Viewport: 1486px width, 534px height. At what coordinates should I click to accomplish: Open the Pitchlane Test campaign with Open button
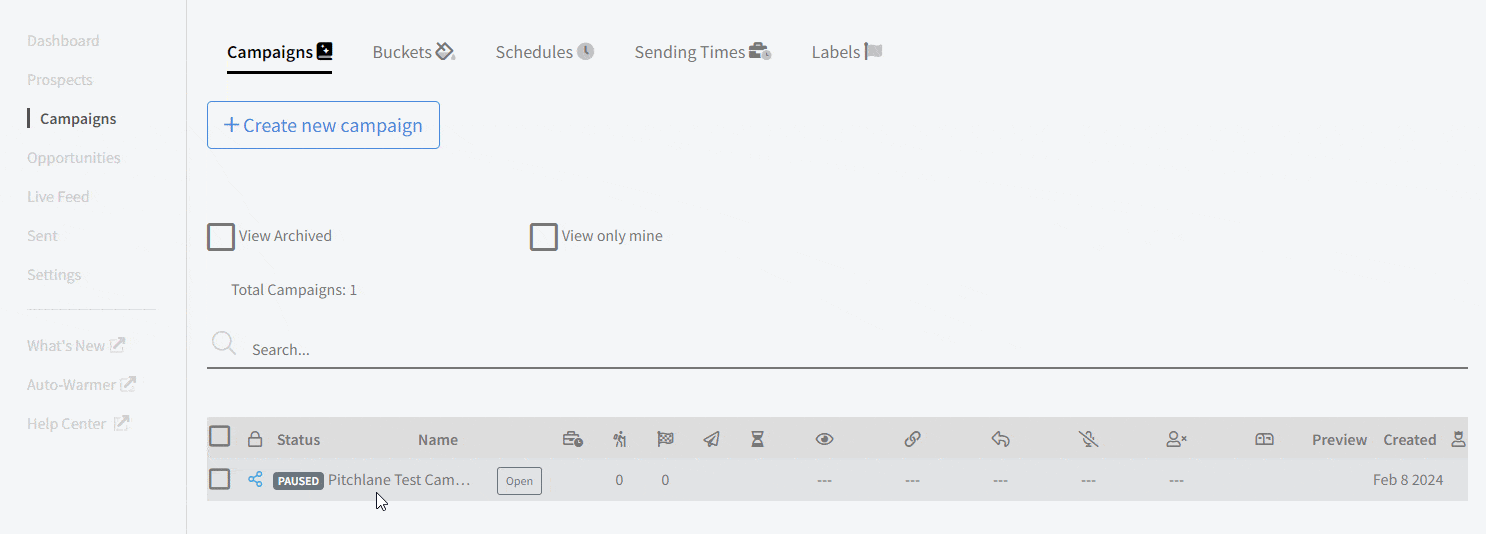[x=519, y=481]
